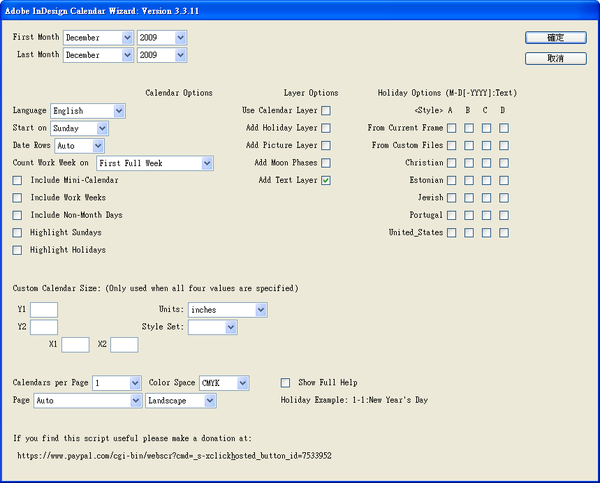Image resolution: width=600 pixels, height=483 pixels.
Task: Click the PayPal donation URL text
Action: 174,456
